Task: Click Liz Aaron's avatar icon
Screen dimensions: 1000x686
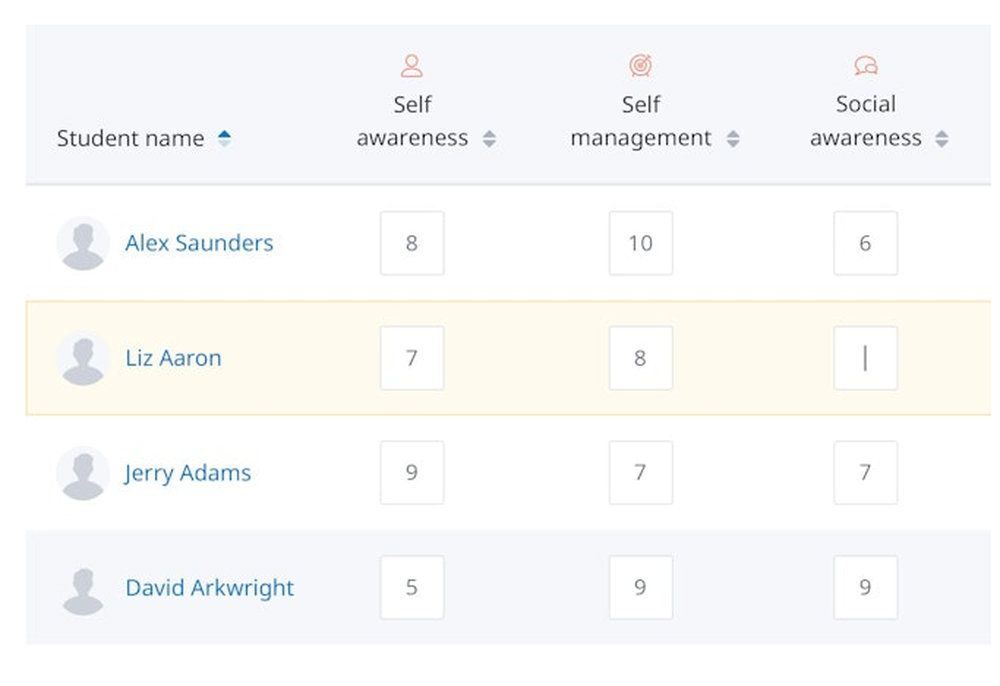Action: [83, 358]
